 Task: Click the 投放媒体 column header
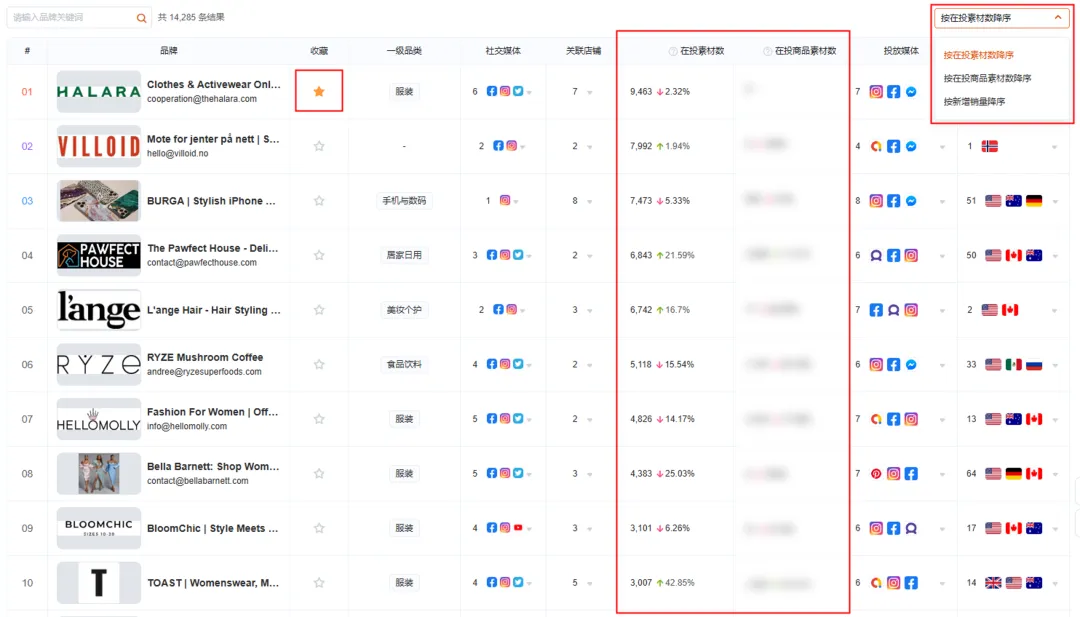(x=901, y=50)
